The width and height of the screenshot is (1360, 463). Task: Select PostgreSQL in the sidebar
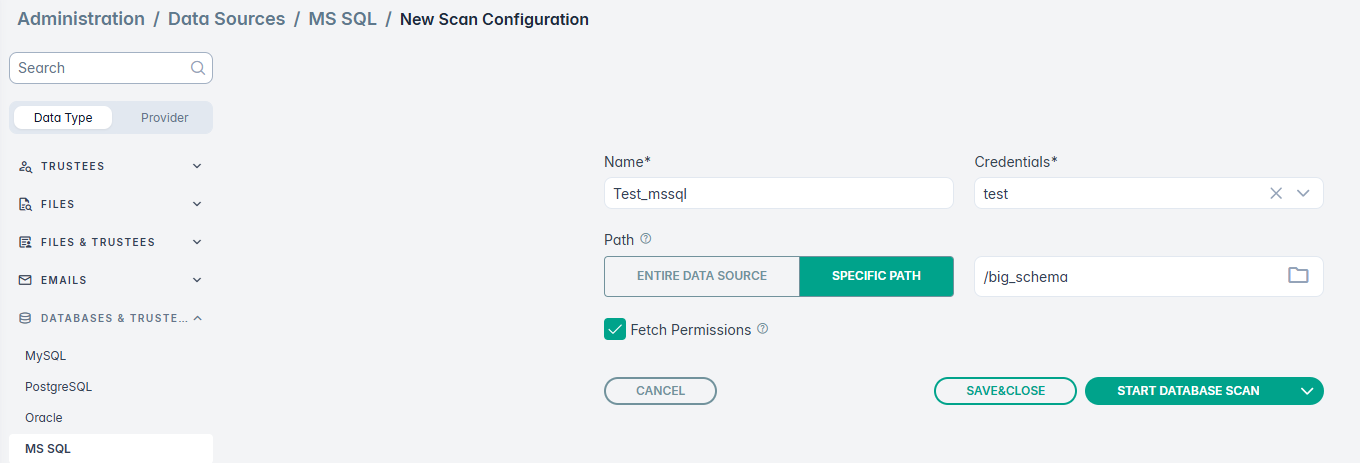click(x=58, y=387)
